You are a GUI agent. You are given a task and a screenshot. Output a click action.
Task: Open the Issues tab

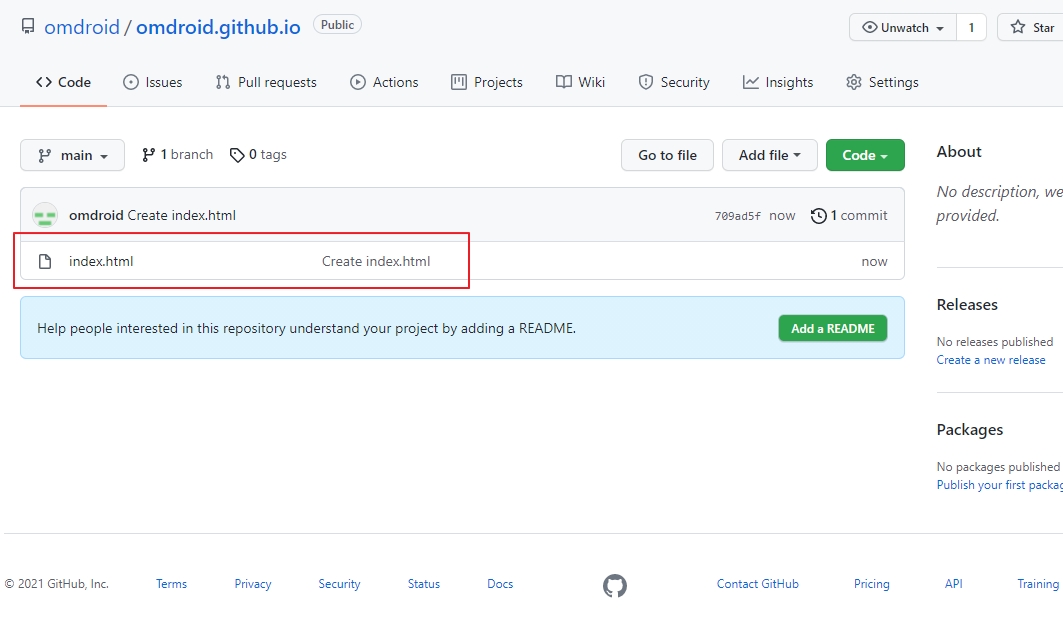coord(153,82)
